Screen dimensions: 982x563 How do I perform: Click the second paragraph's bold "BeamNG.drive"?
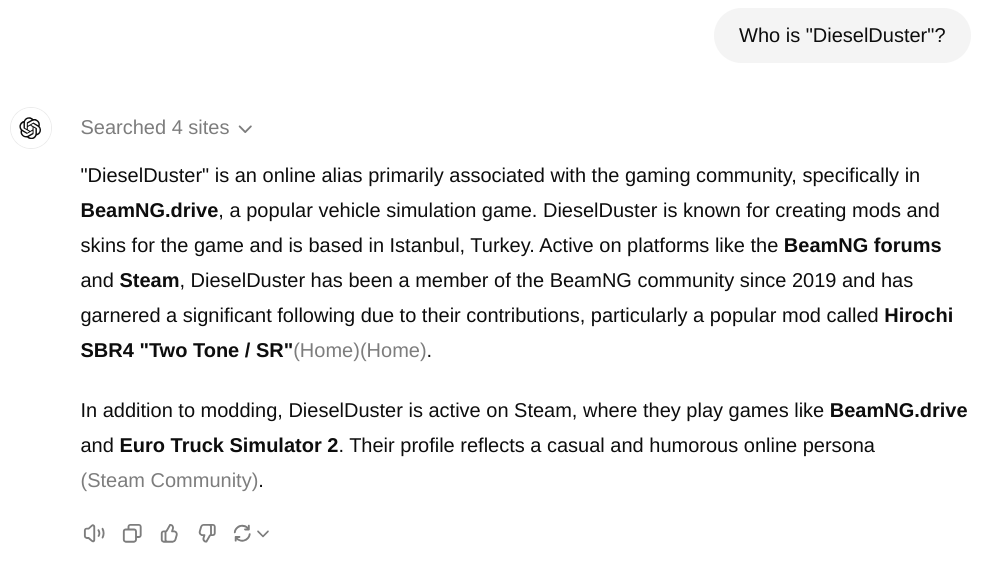[898, 411]
